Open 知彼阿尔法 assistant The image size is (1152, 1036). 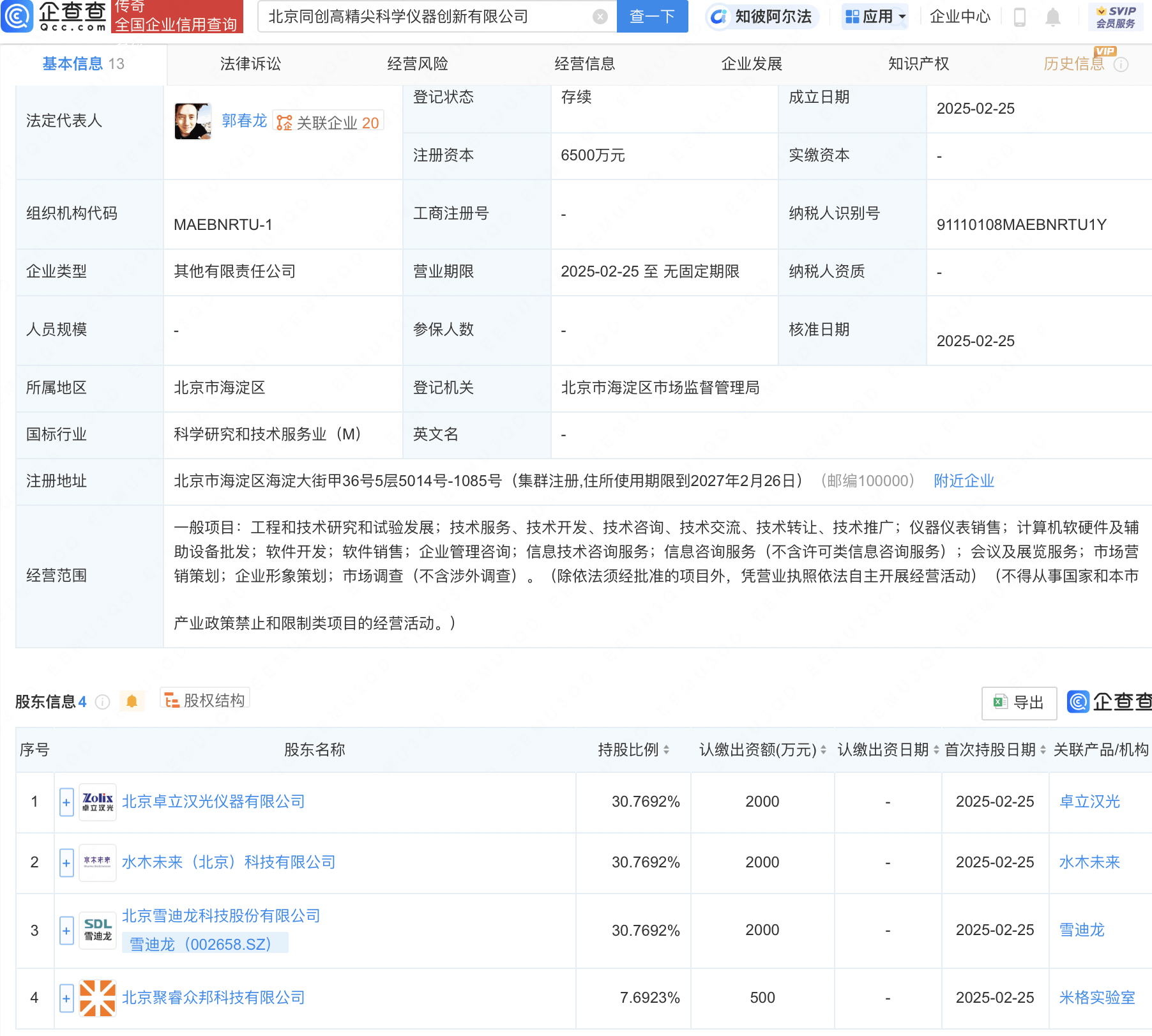tap(762, 17)
